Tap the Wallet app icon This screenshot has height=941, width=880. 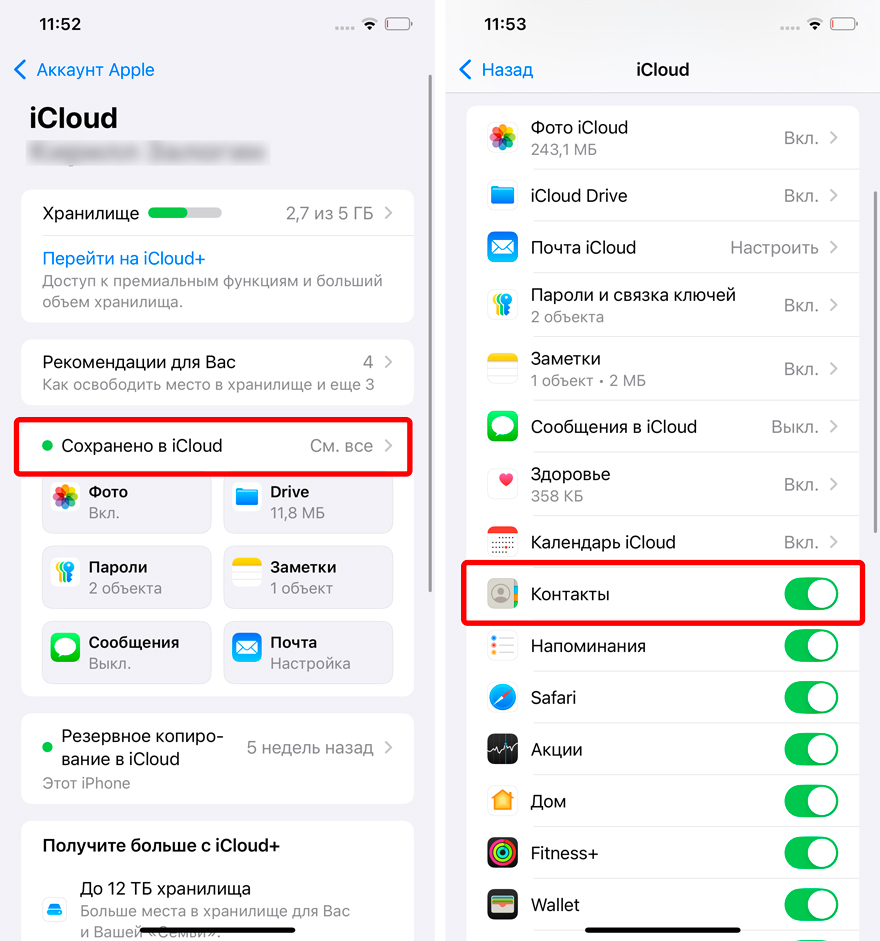point(502,904)
